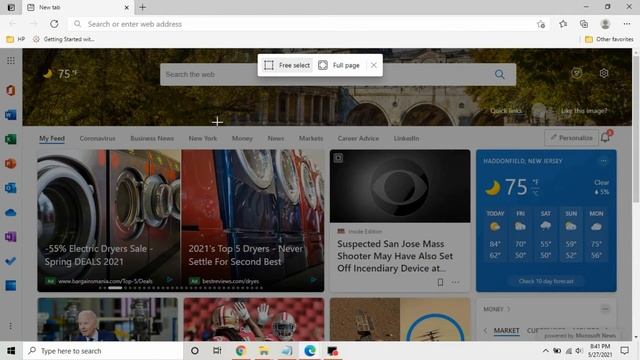Image resolution: width=640 pixels, height=360 pixels.
Task: Select the My Feed tab
Action: click(x=52, y=138)
